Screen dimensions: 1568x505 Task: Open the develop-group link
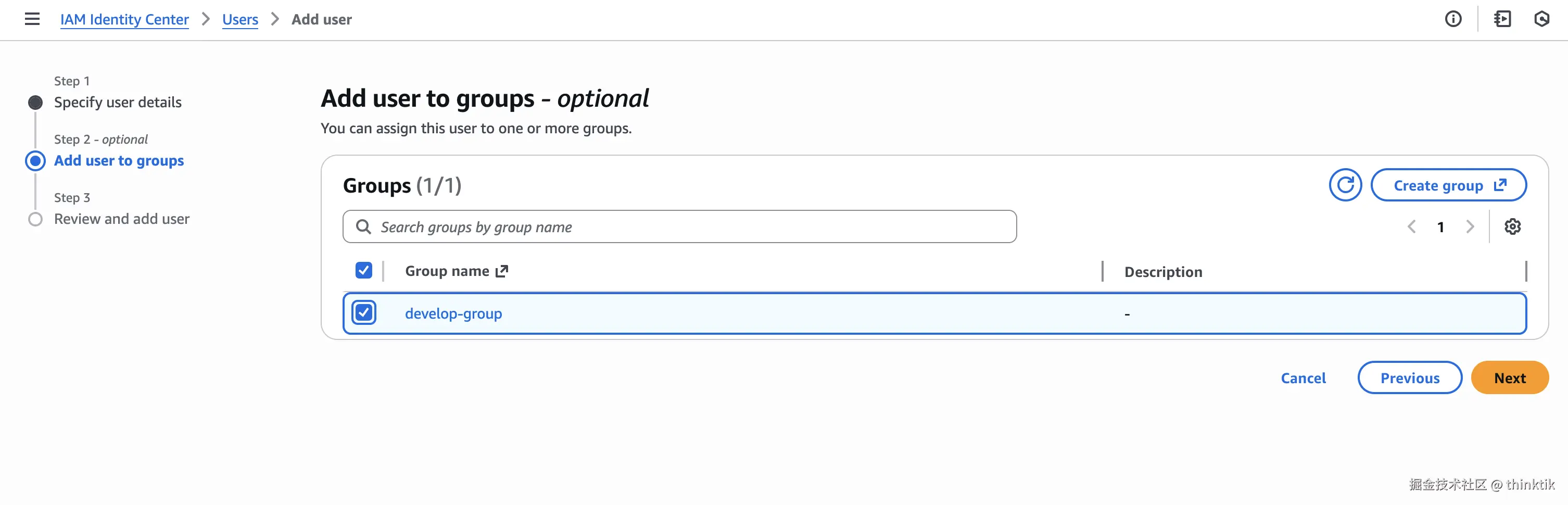pos(453,313)
